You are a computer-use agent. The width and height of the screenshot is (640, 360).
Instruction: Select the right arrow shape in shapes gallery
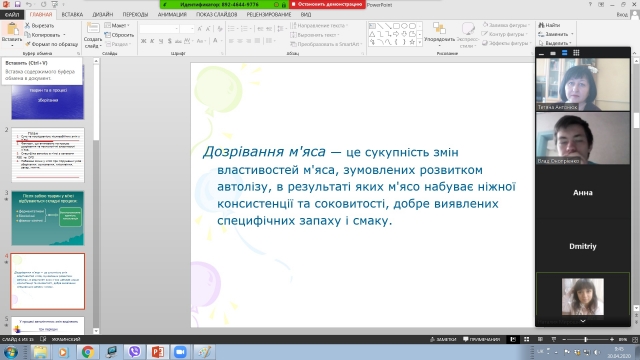pyautogui.click(x=396, y=34)
